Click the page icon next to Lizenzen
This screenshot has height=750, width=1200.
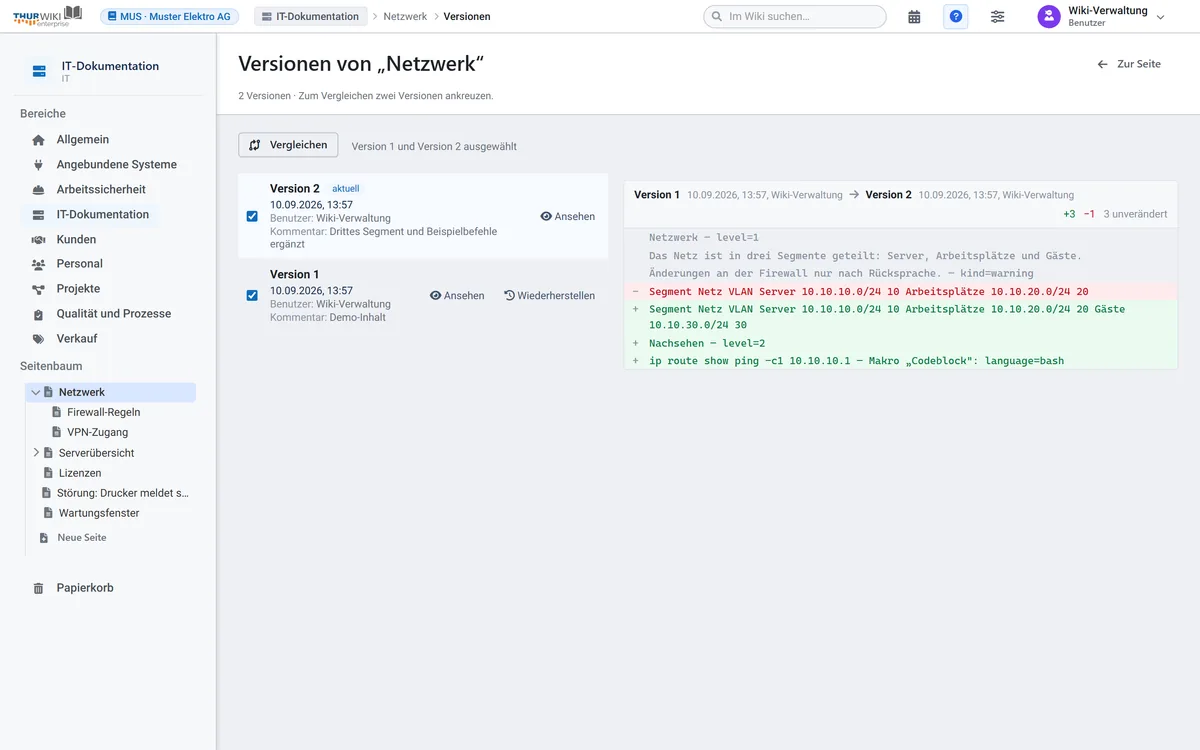[48, 473]
